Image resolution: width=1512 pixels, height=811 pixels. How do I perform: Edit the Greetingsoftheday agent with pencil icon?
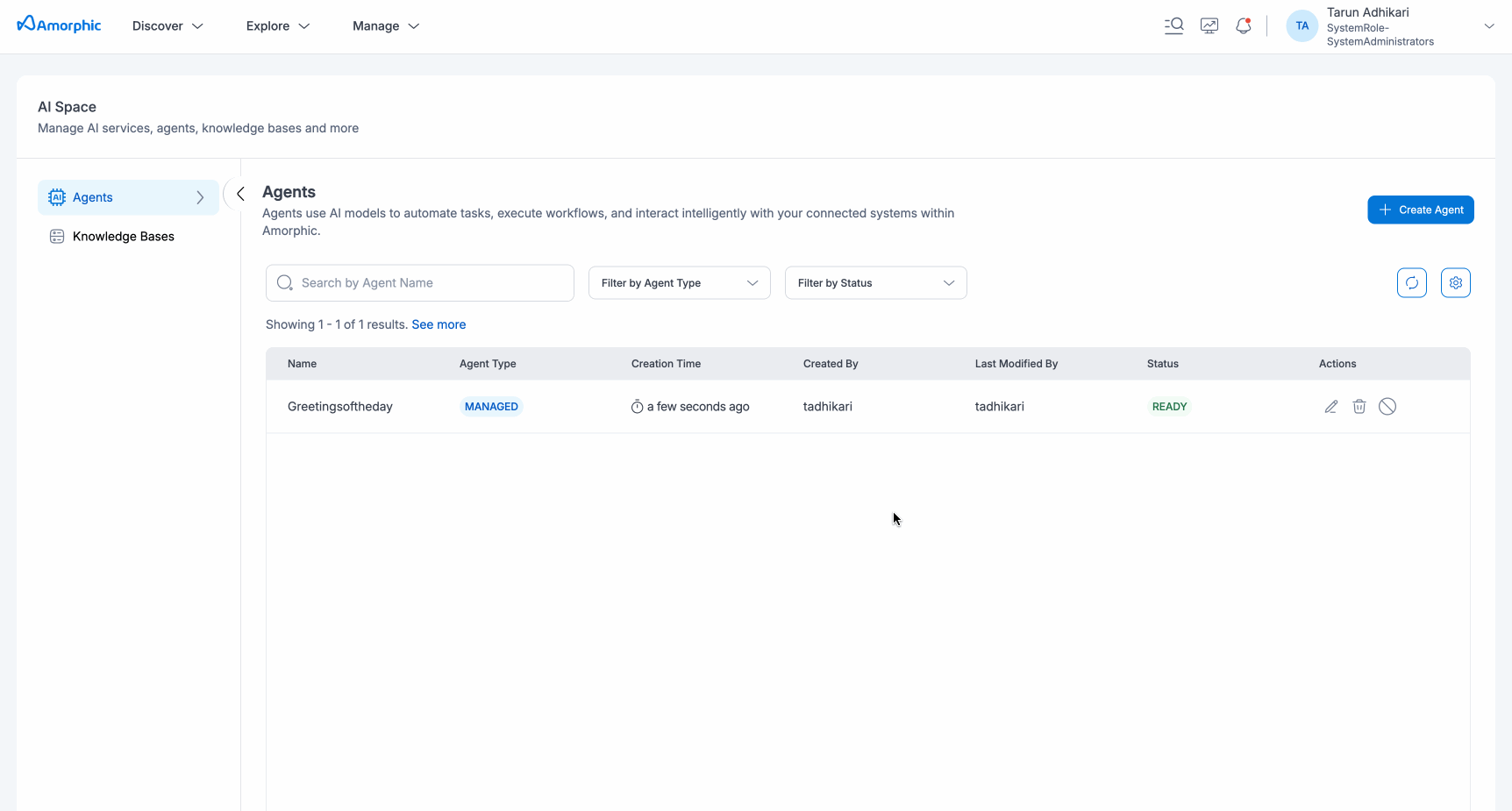[x=1330, y=407]
